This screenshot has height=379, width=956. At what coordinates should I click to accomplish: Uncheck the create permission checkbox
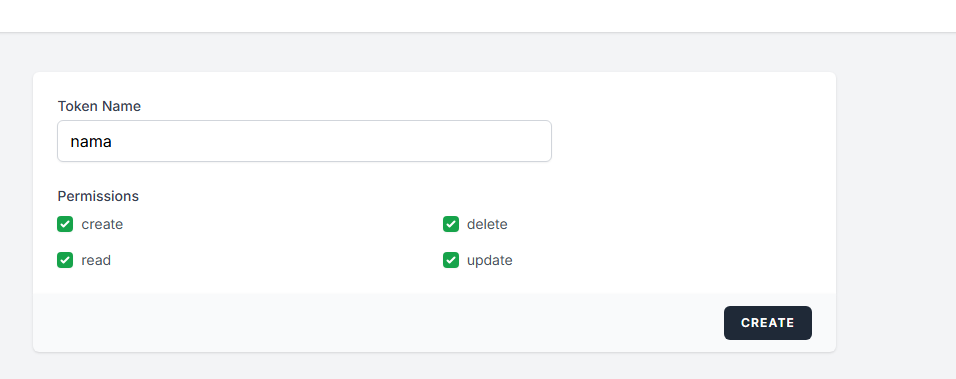pyautogui.click(x=65, y=224)
